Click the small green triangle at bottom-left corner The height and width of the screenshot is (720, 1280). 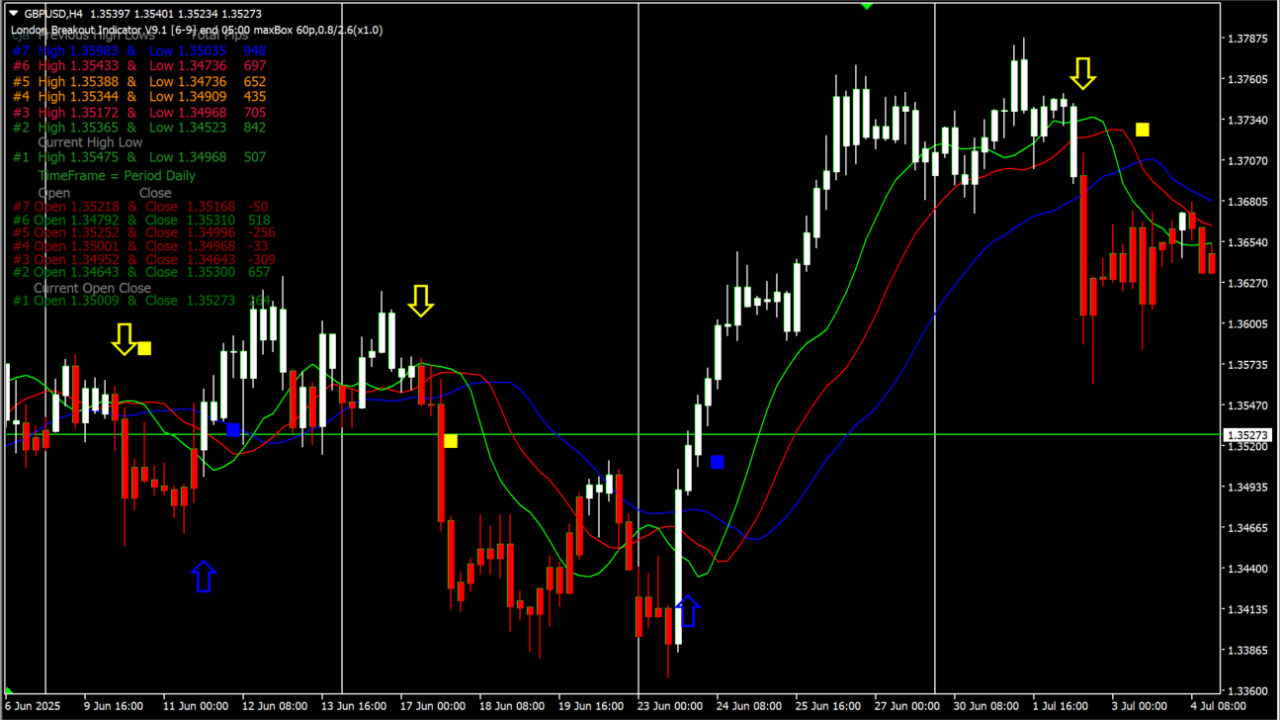tap(9, 691)
